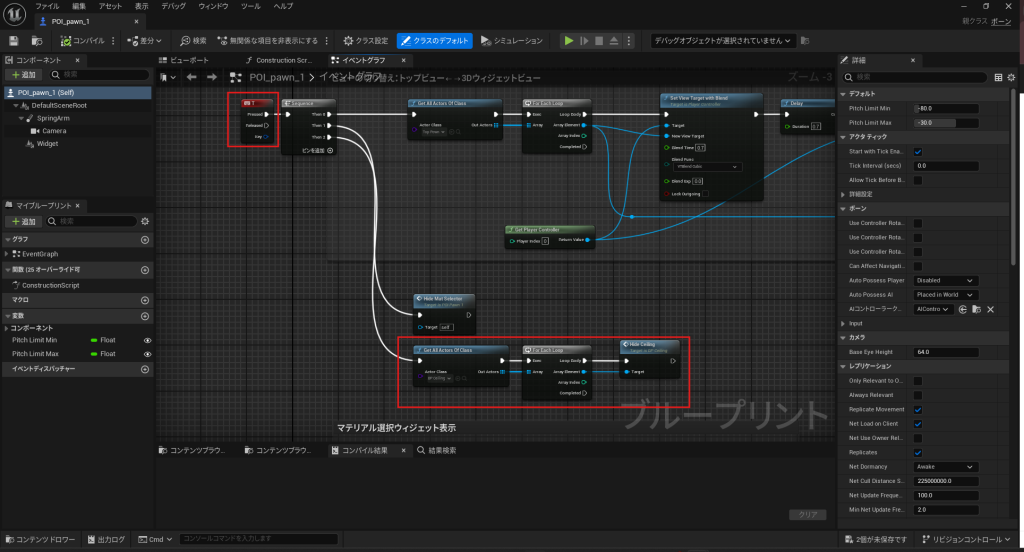Screen dimensions: 1024x552
Task: Open Class Settings (クラス設定)
Action: click(365, 41)
